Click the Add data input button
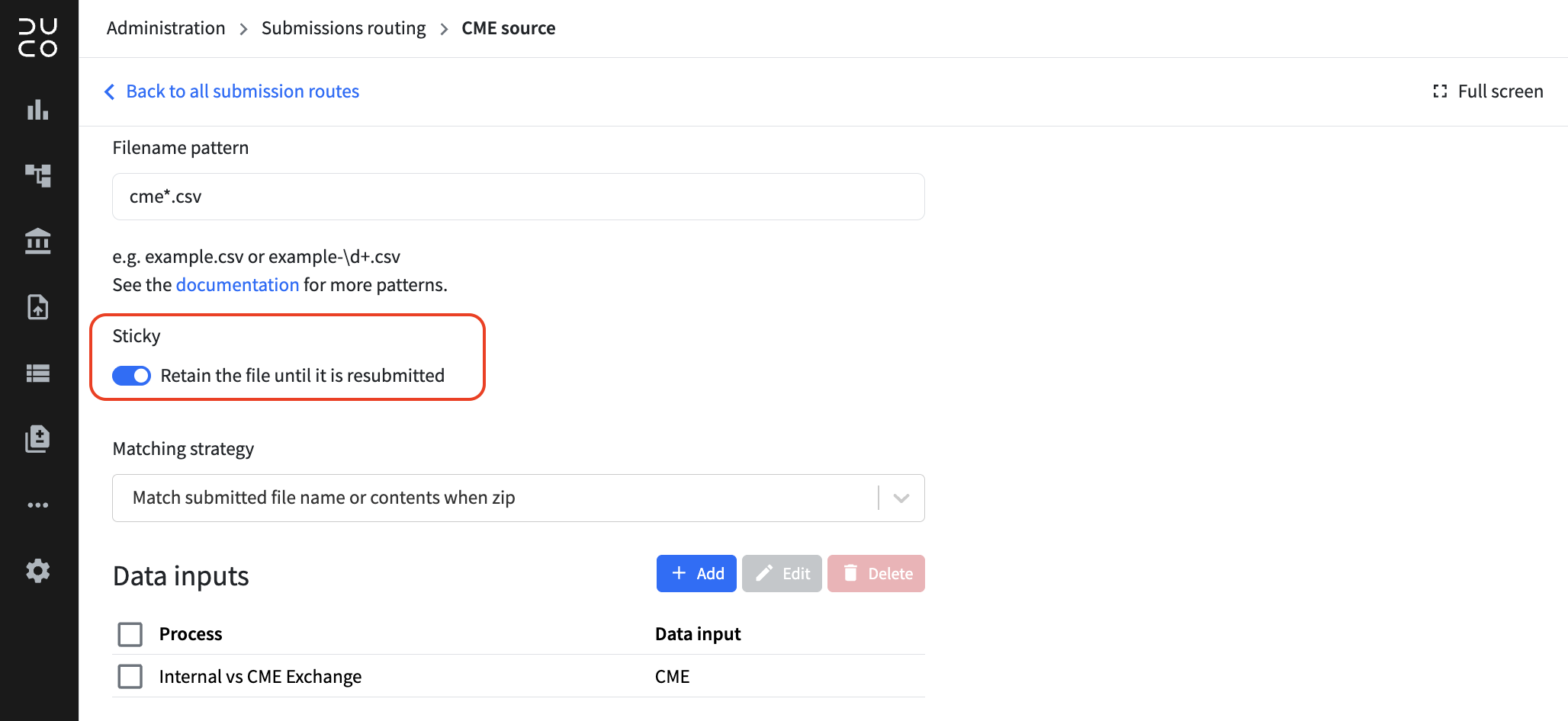Screen dimensions: 1568x721 coord(696,573)
